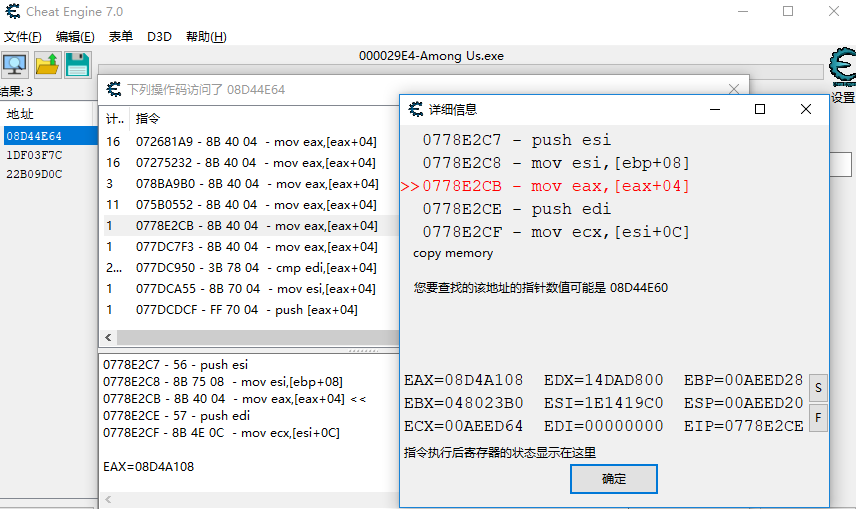Image resolution: width=856 pixels, height=509 pixels.
Task: Select opcode row 072681A9
Action: (251, 142)
